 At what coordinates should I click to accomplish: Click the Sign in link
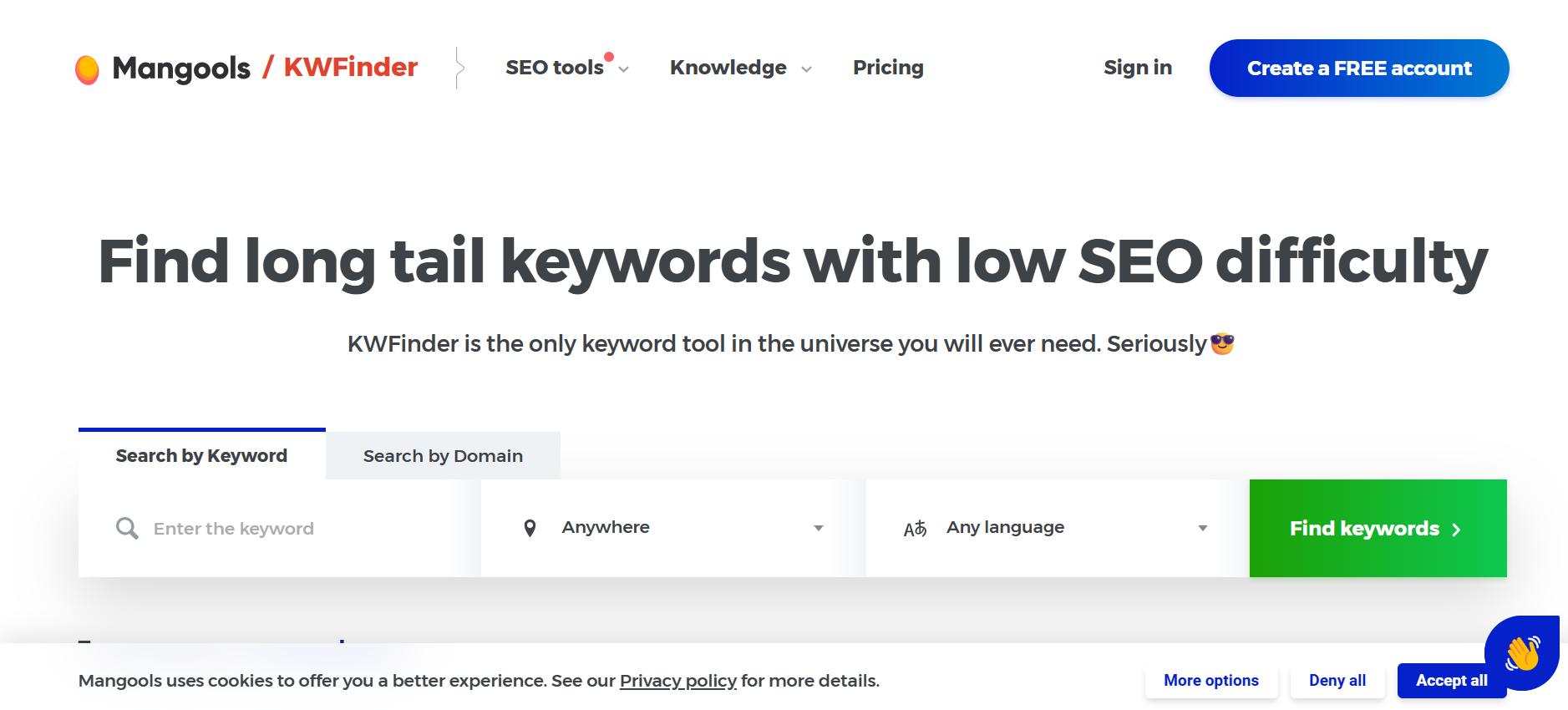[1138, 68]
